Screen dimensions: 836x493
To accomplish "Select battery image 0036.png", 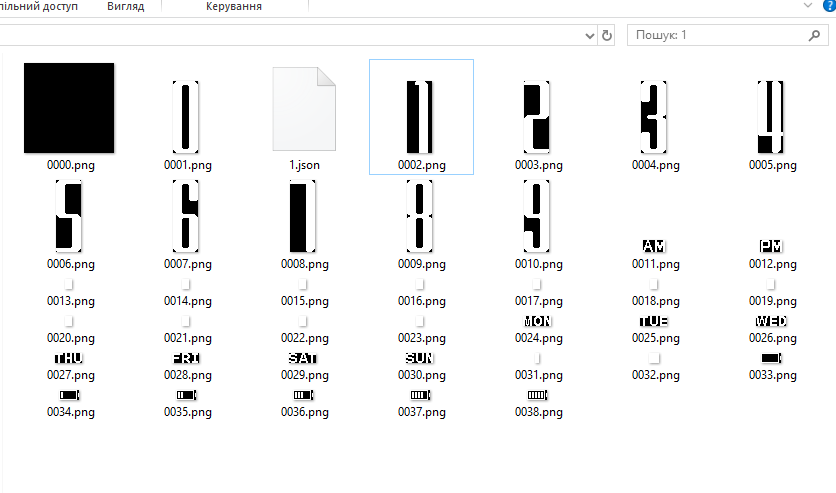I will [x=303, y=395].
